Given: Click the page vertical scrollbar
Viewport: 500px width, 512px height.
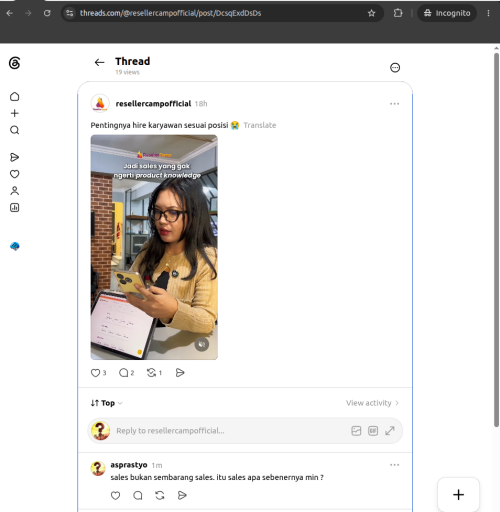Looking at the screenshot, I should tap(497, 239).
